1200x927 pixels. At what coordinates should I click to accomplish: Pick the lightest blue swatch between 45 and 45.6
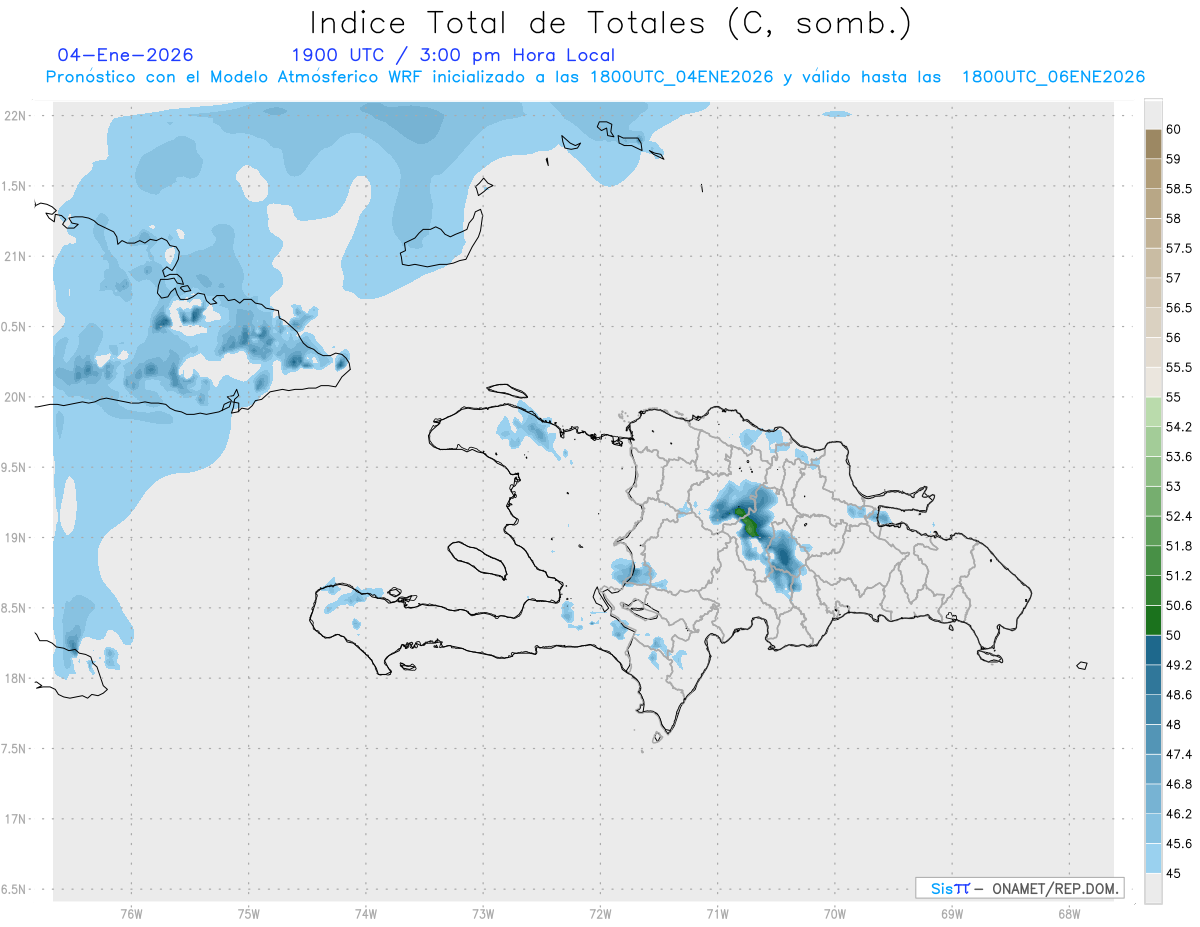click(x=1153, y=858)
